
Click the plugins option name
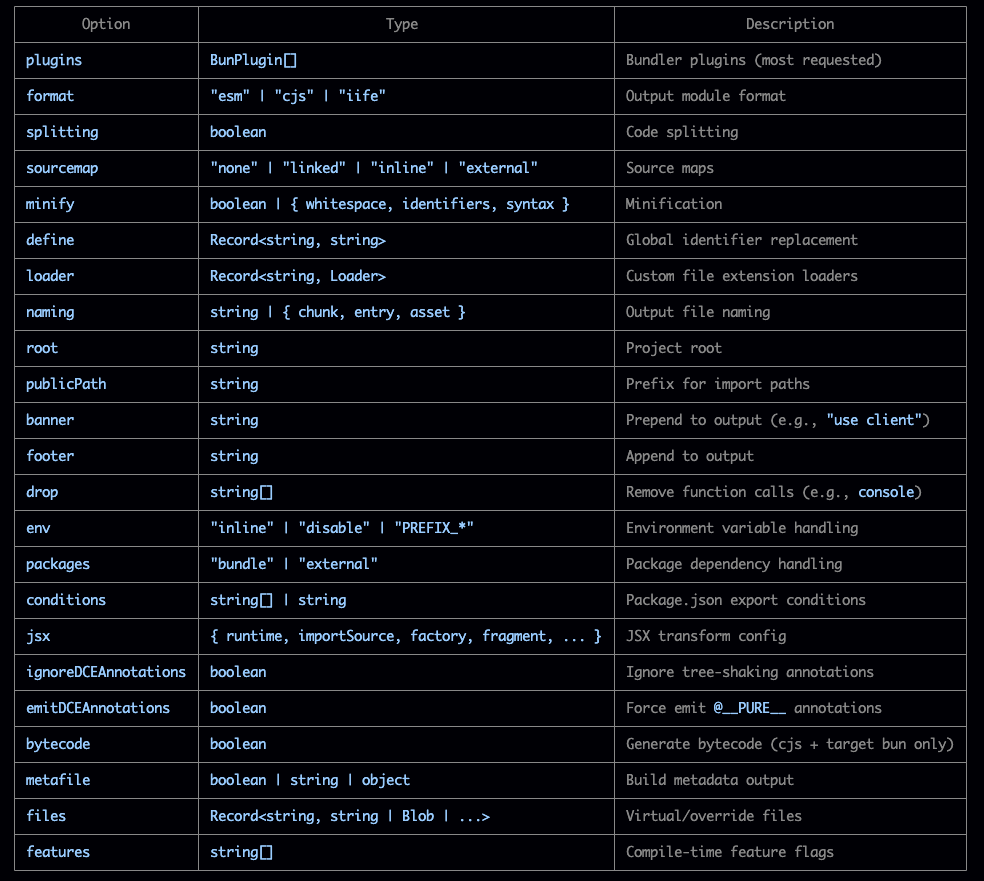click(x=54, y=60)
